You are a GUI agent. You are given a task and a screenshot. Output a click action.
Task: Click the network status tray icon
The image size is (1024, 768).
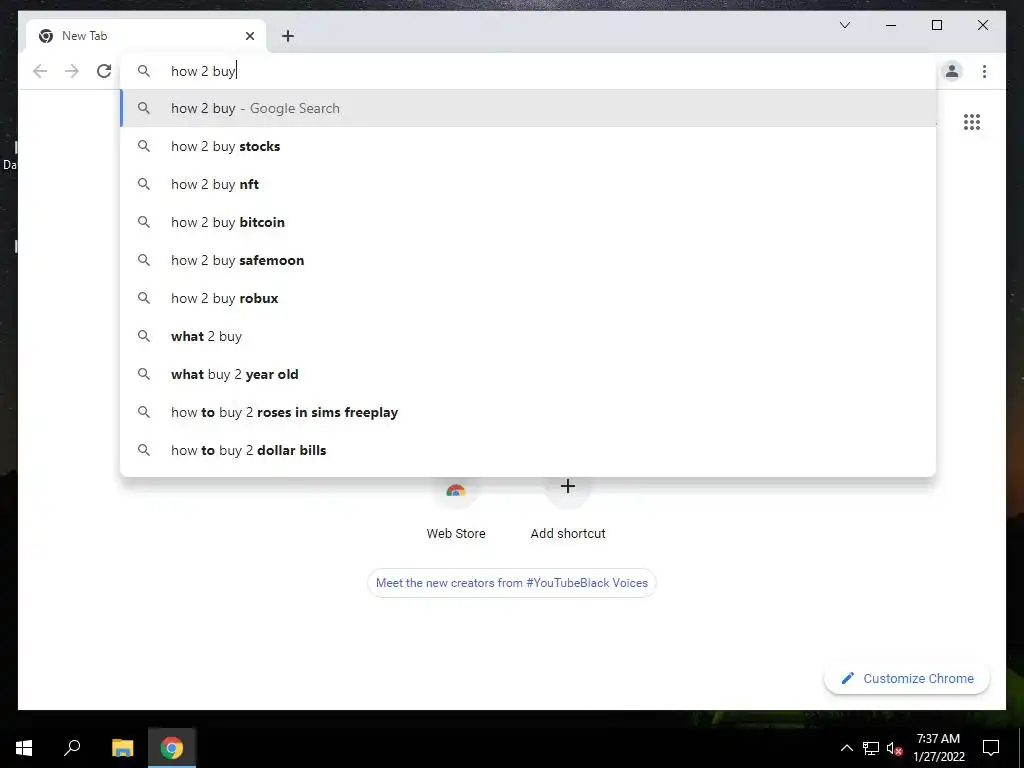point(871,748)
